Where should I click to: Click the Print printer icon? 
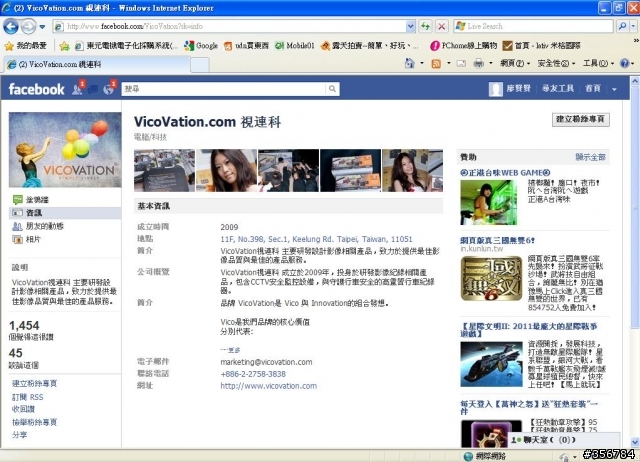click(478, 64)
